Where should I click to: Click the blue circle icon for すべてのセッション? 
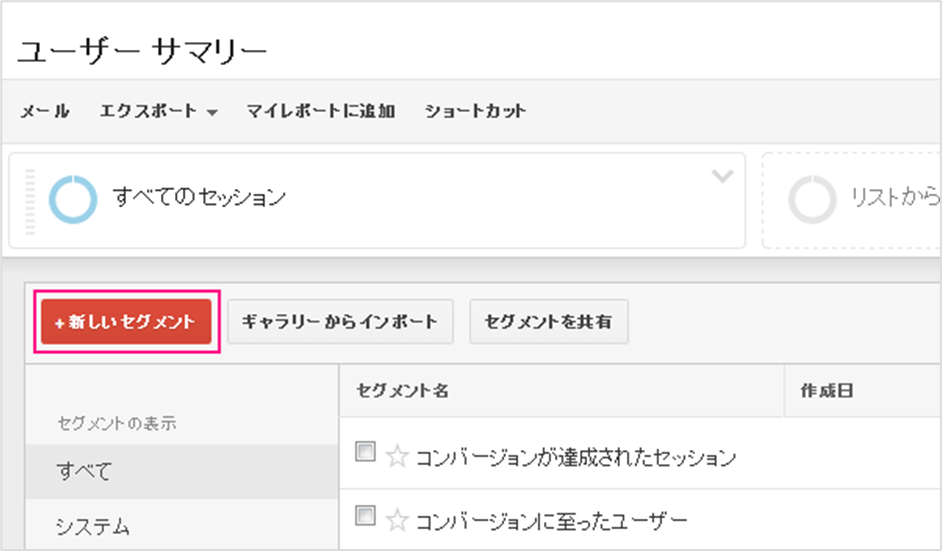click(73, 199)
